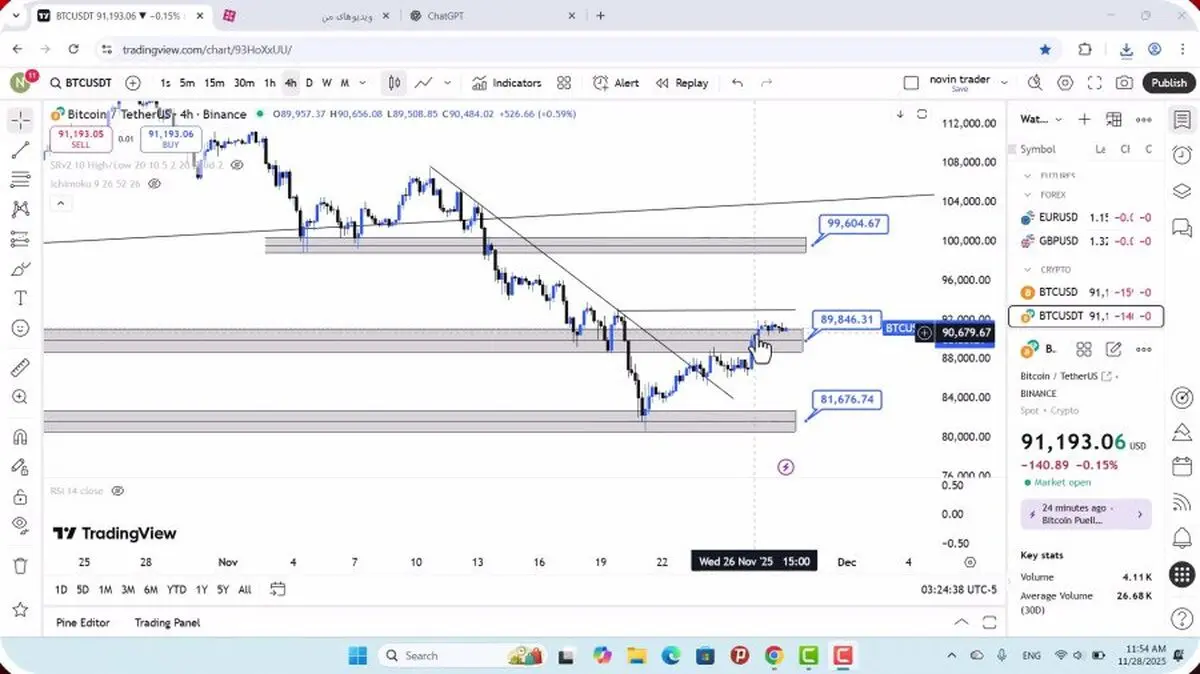Select the 1Y date range
This screenshot has height=674, width=1200.
point(202,590)
